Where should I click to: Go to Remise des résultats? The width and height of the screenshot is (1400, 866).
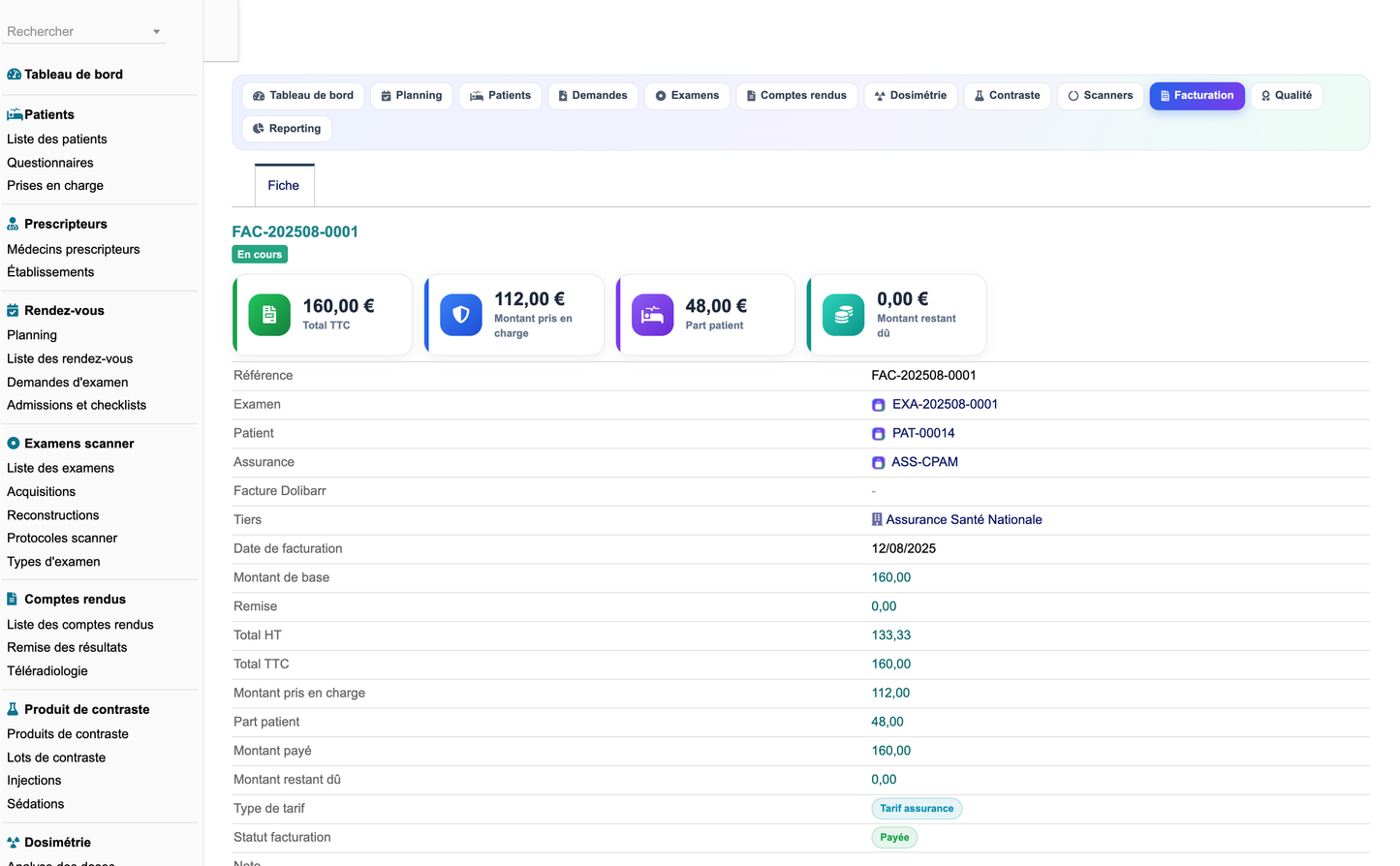pyautogui.click(x=67, y=648)
